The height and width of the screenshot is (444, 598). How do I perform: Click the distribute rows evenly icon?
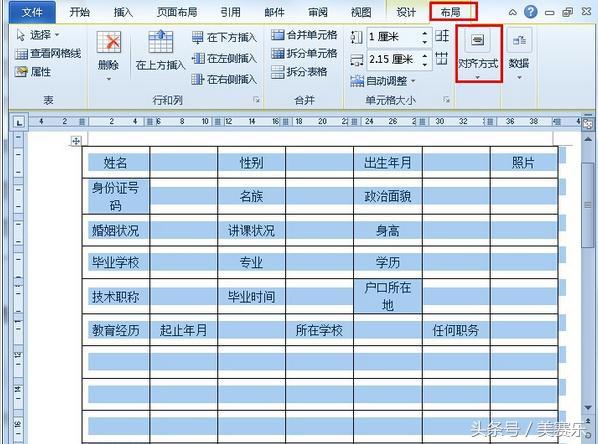coord(442,36)
